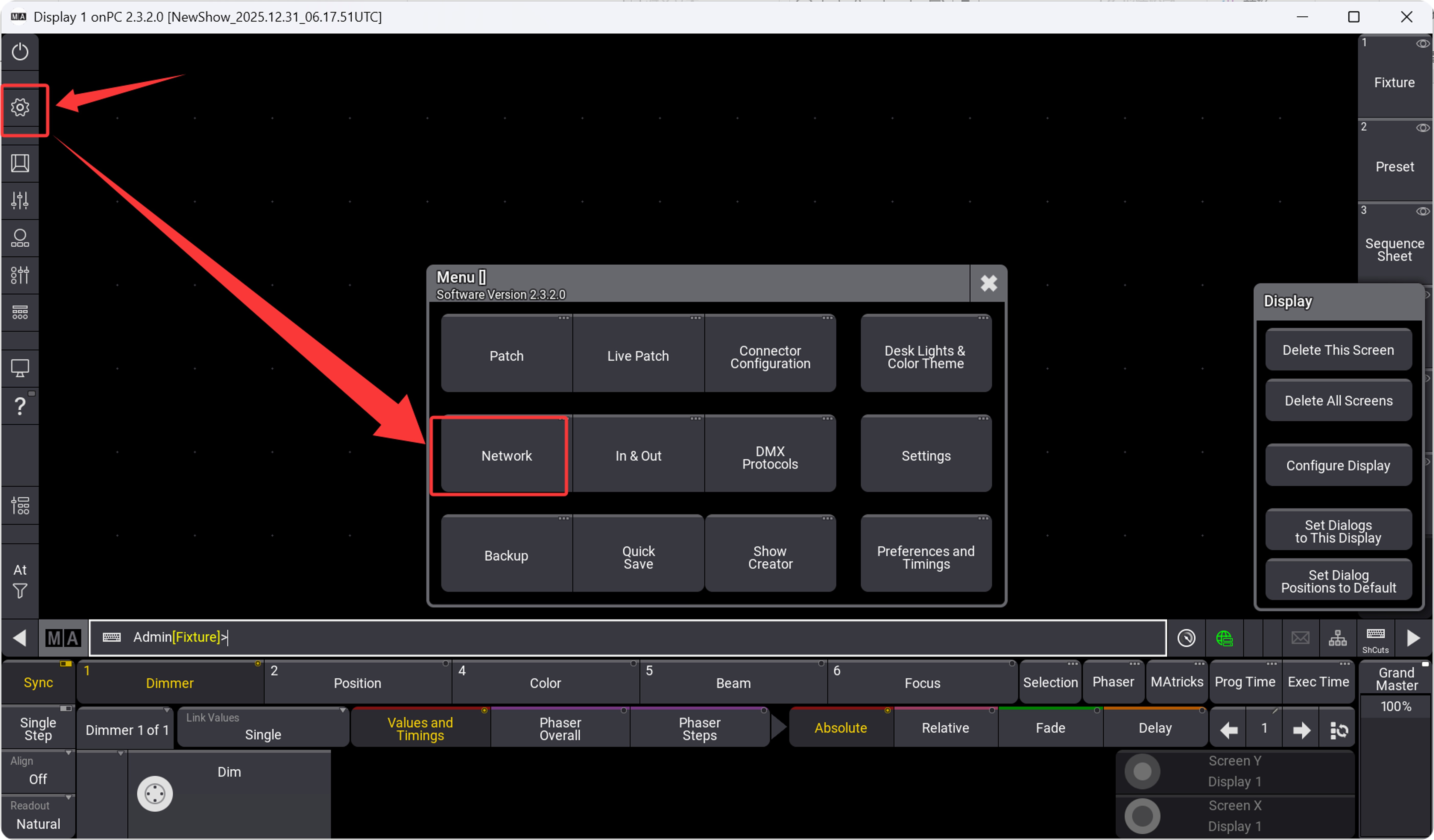Open the display monitor icon in the sidebar
The image size is (1434, 840).
click(20, 368)
